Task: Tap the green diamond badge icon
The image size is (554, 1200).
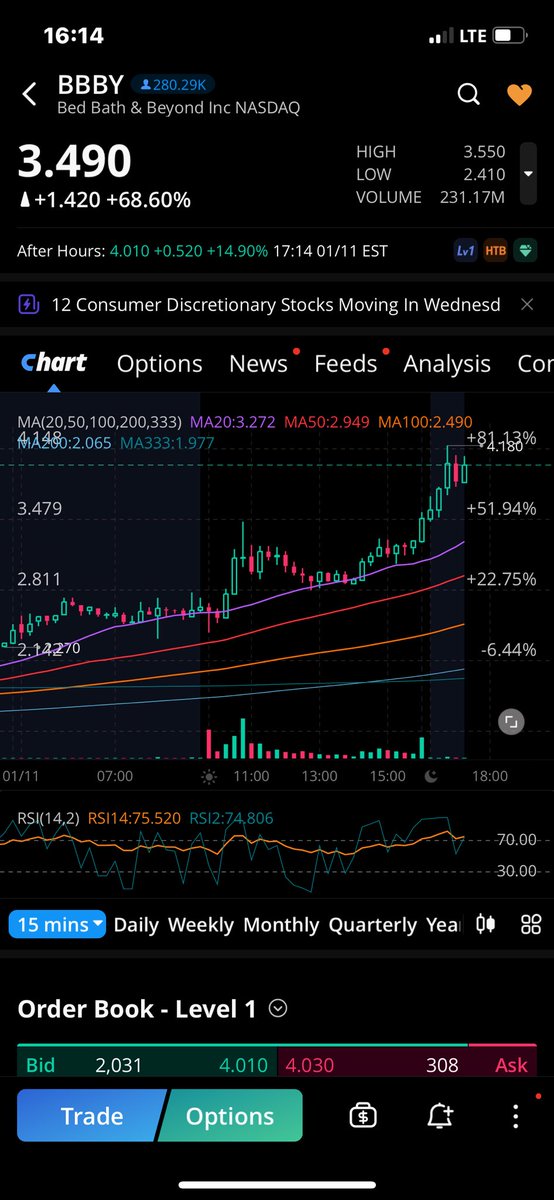Action: point(526,251)
